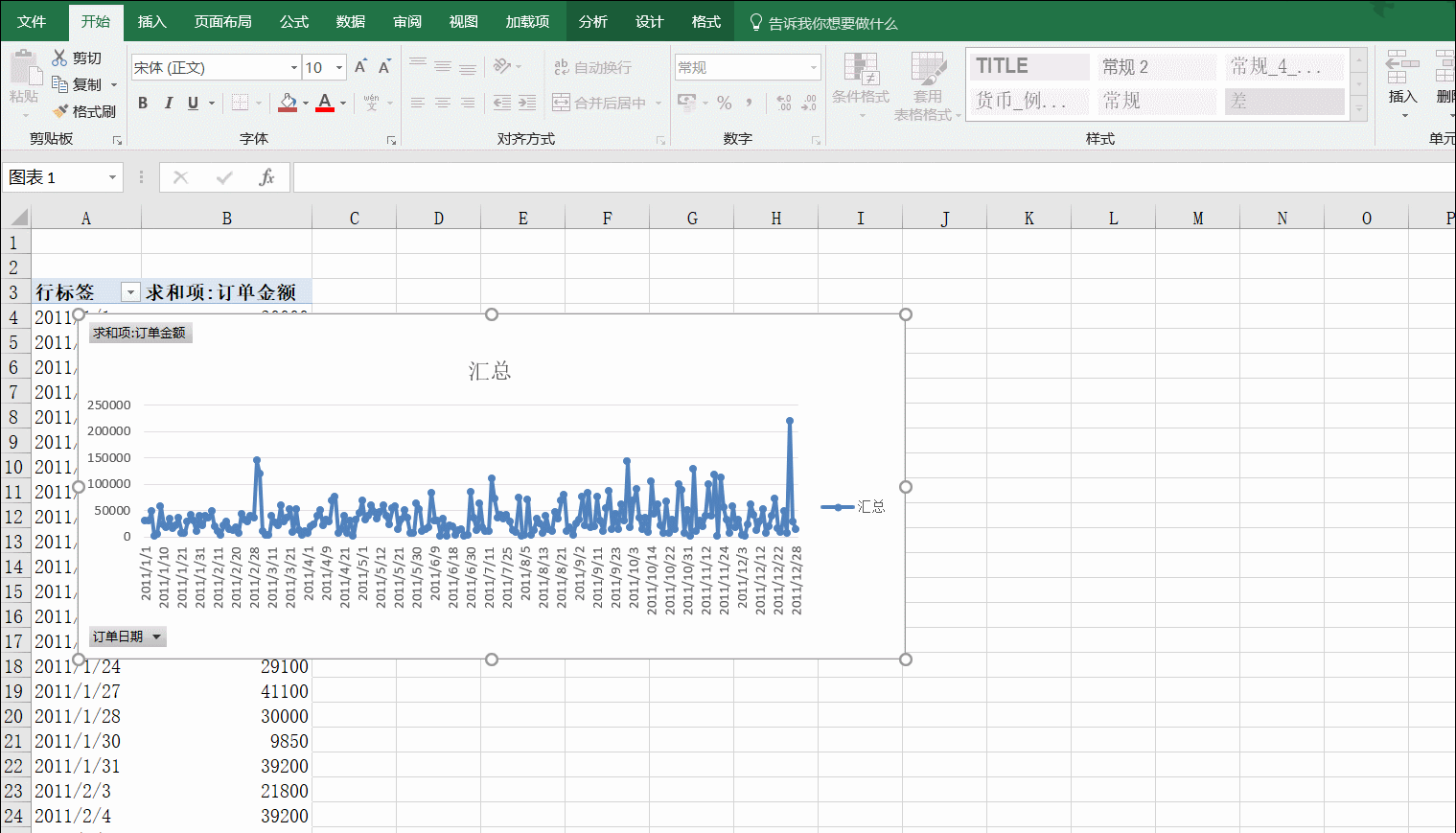Select column header D

point(438,219)
